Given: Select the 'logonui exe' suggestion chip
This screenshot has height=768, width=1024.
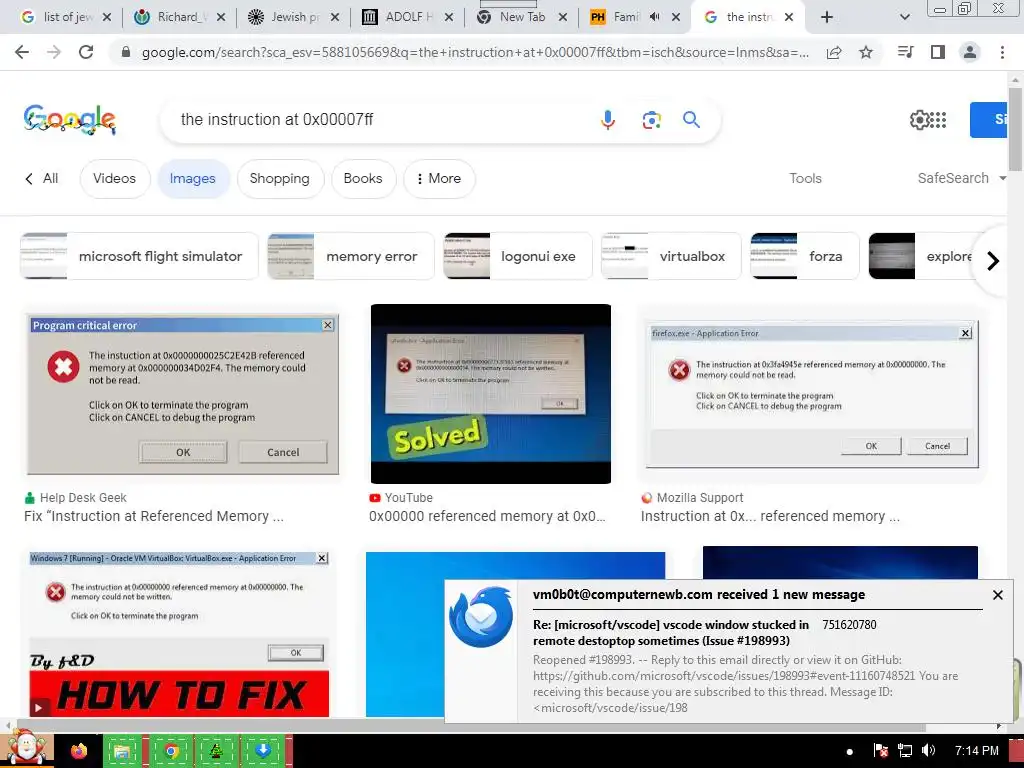Looking at the screenshot, I should click(517, 256).
